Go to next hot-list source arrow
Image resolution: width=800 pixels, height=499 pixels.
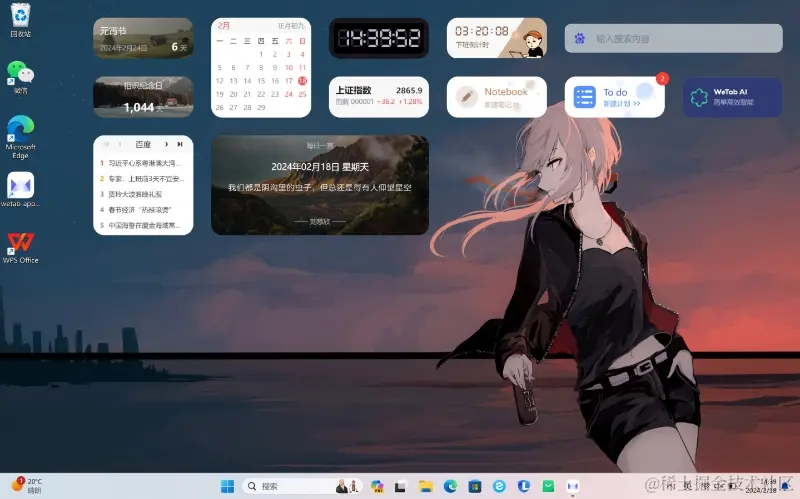tap(166, 144)
